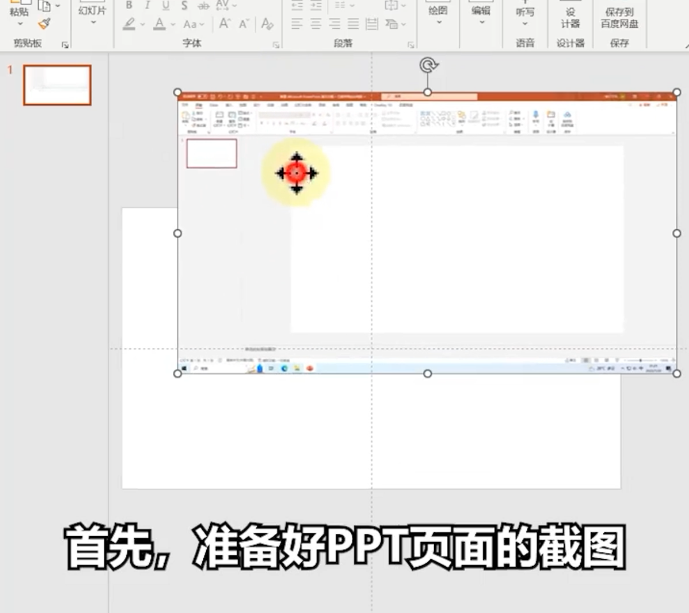Expand the Copy dropdown arrow
Screen dimensions: 689x613
tap(58, 6)
